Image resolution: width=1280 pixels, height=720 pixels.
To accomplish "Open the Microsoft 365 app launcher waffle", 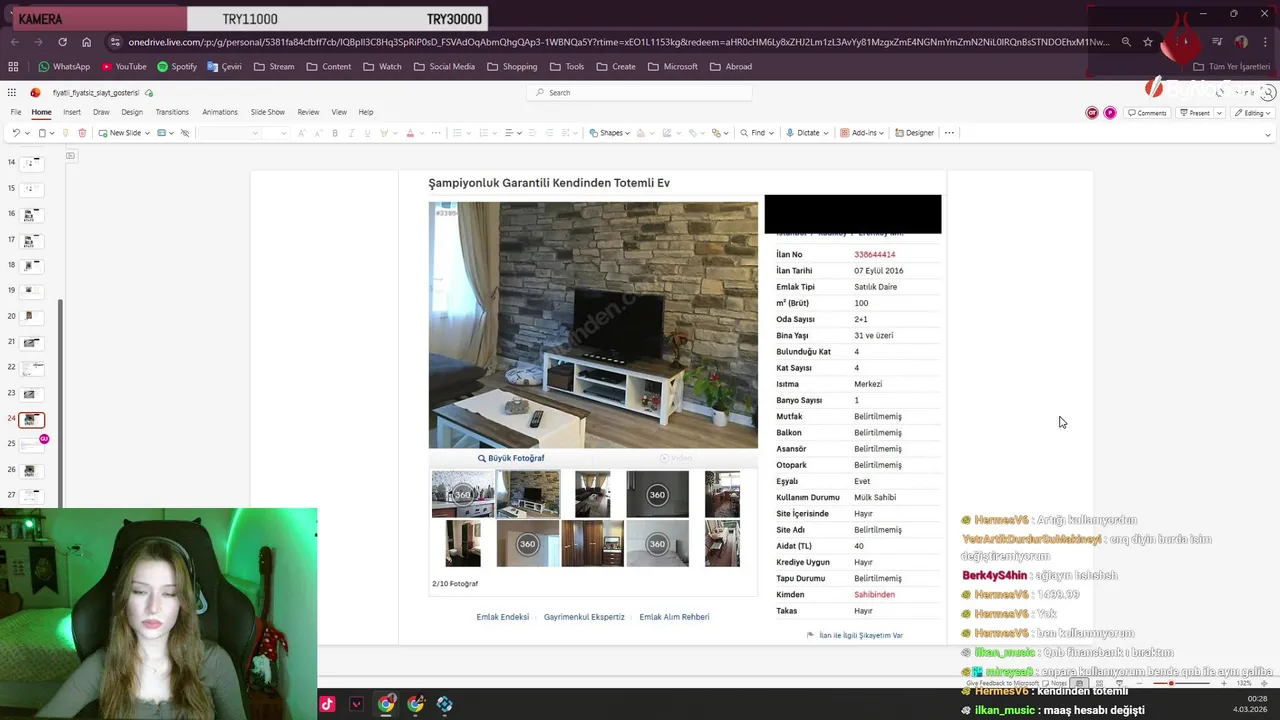I will tap(14, 92).
